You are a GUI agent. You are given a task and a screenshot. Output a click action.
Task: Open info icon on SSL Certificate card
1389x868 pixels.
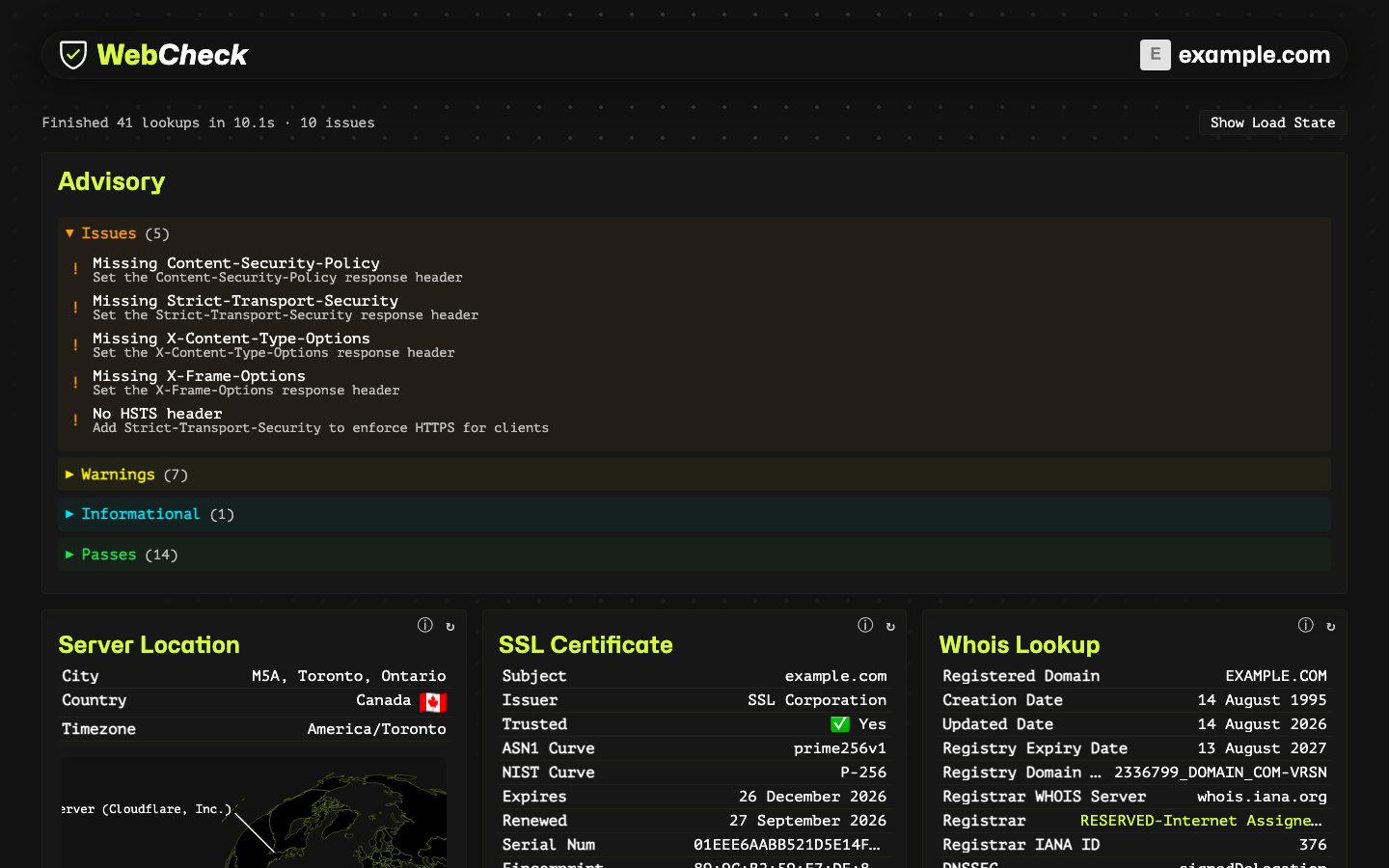pyautogui.click(x=865, y=625)
